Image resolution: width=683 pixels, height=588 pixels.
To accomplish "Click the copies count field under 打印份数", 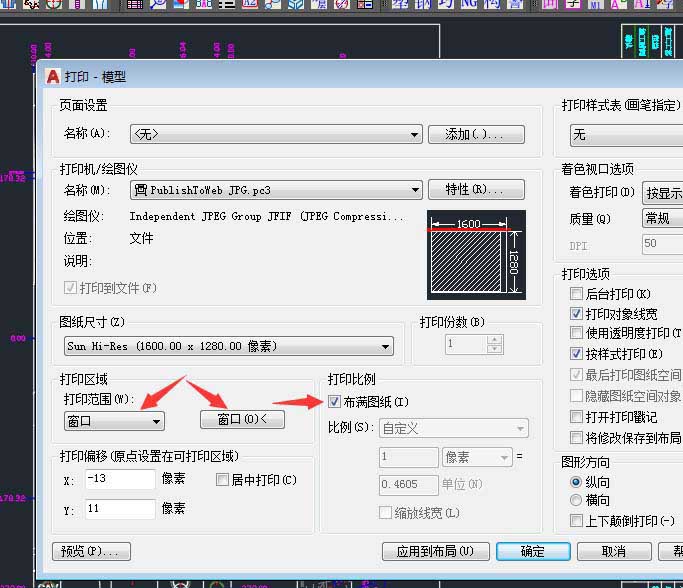I will click(x=465, y=344).
